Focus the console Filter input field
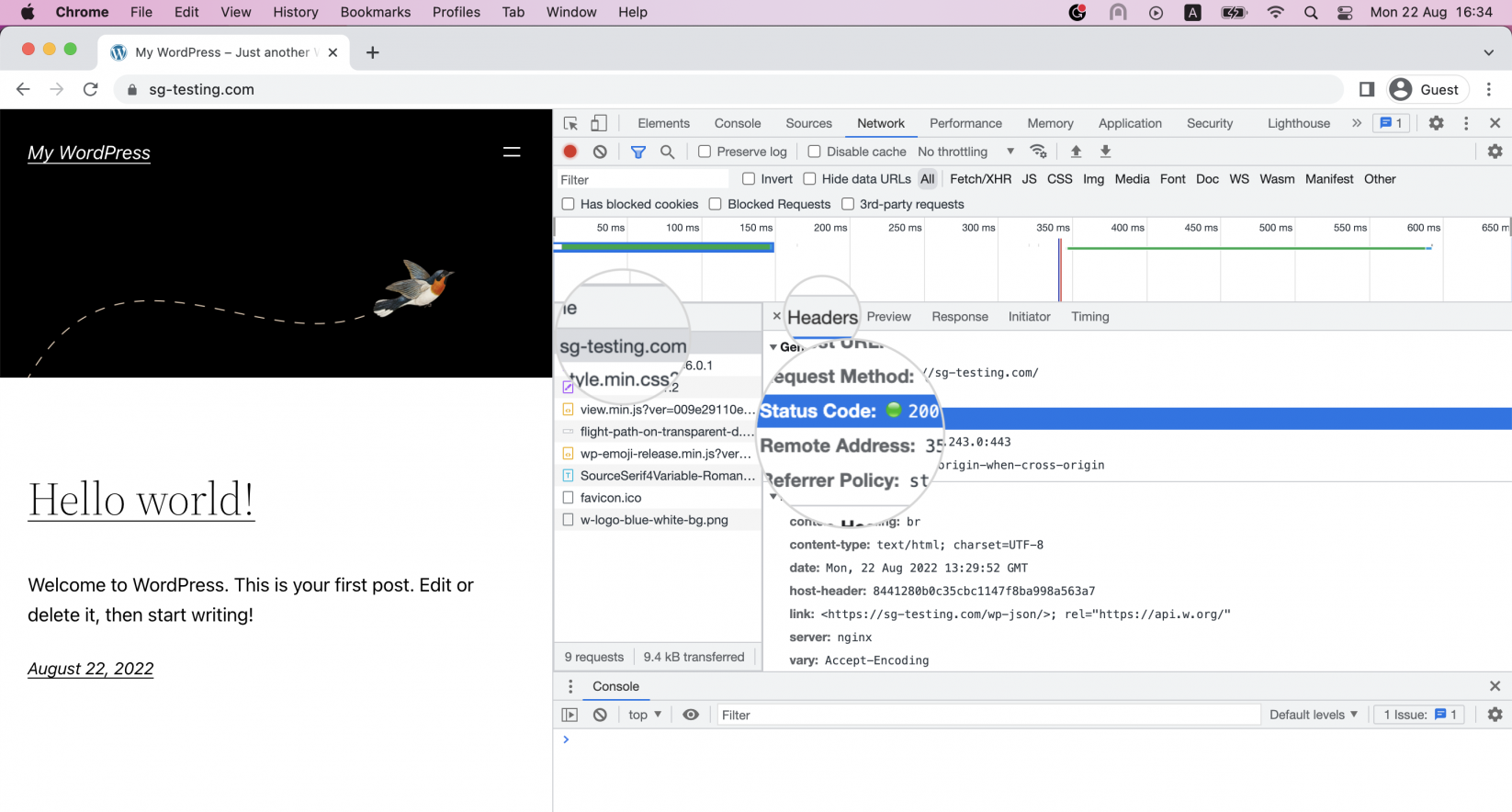 [x=988, y=715]
